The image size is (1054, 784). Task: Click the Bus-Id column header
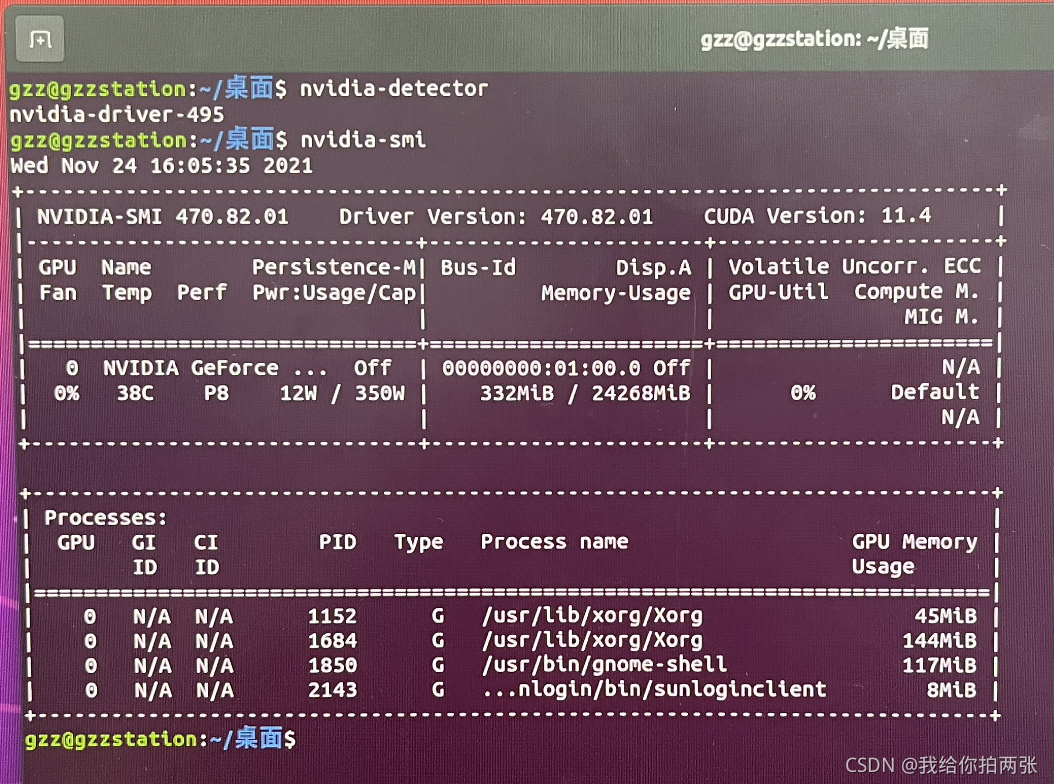coord(479,268)
